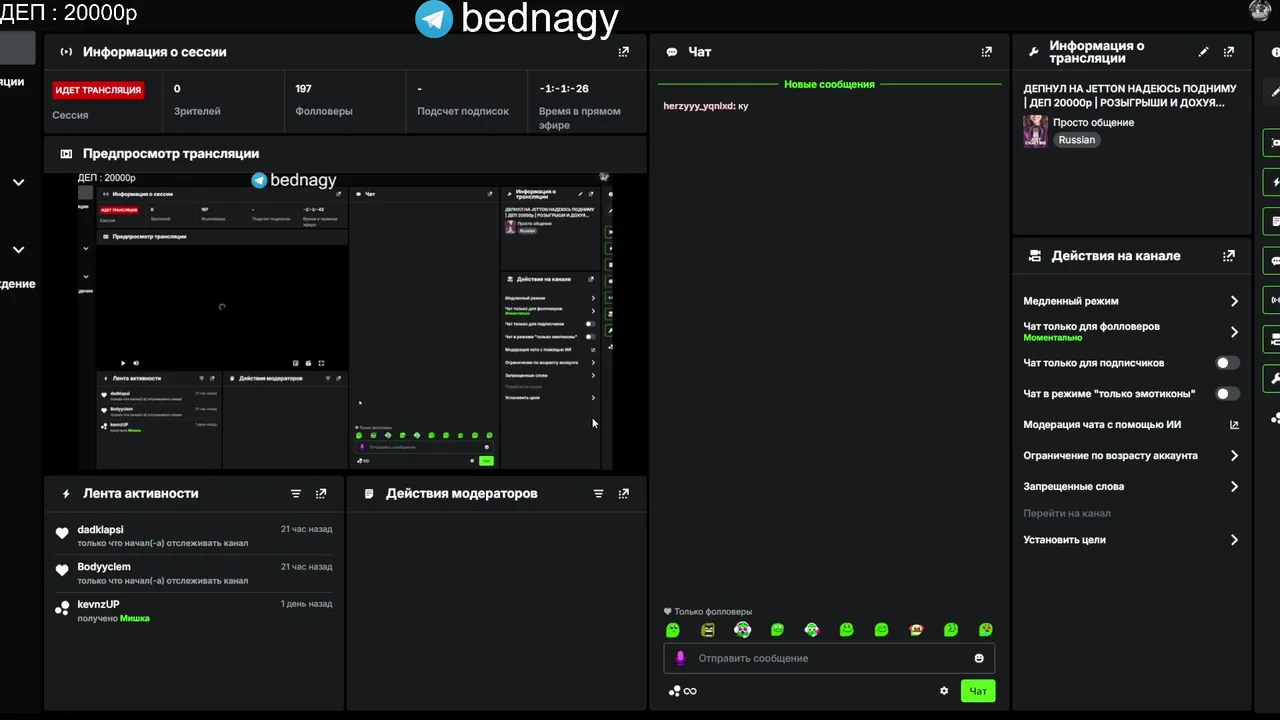Click the -1:-1:-26 live time value

pos(564,89)
